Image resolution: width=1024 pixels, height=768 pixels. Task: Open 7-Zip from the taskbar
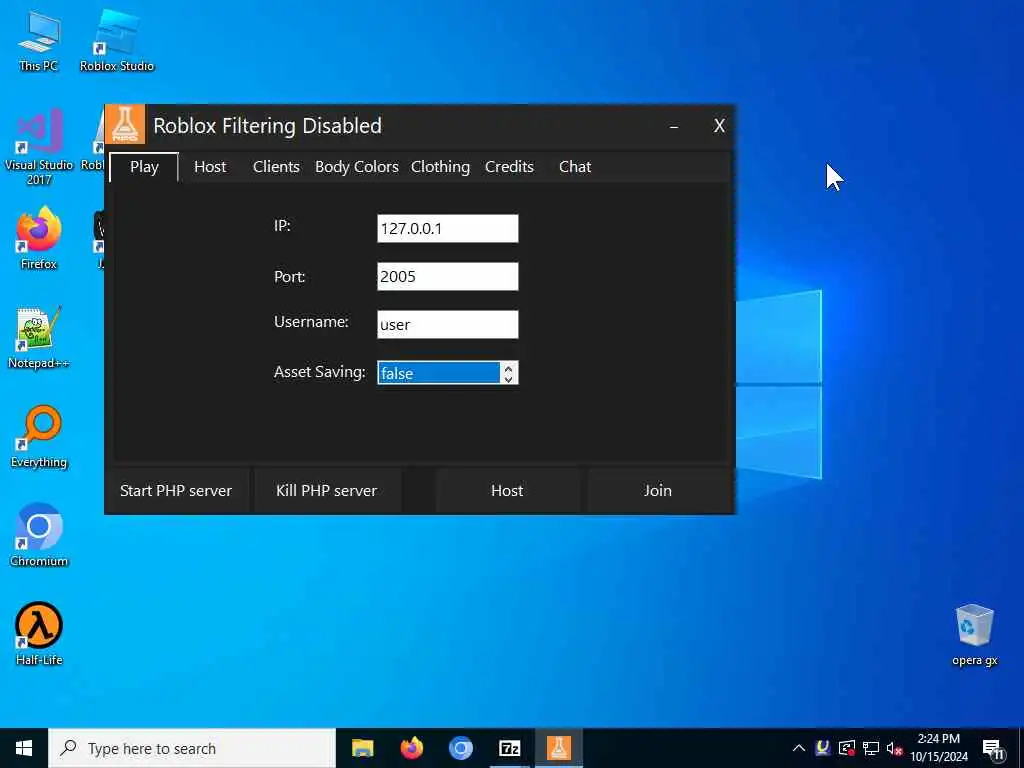click(x=509, y=748)
